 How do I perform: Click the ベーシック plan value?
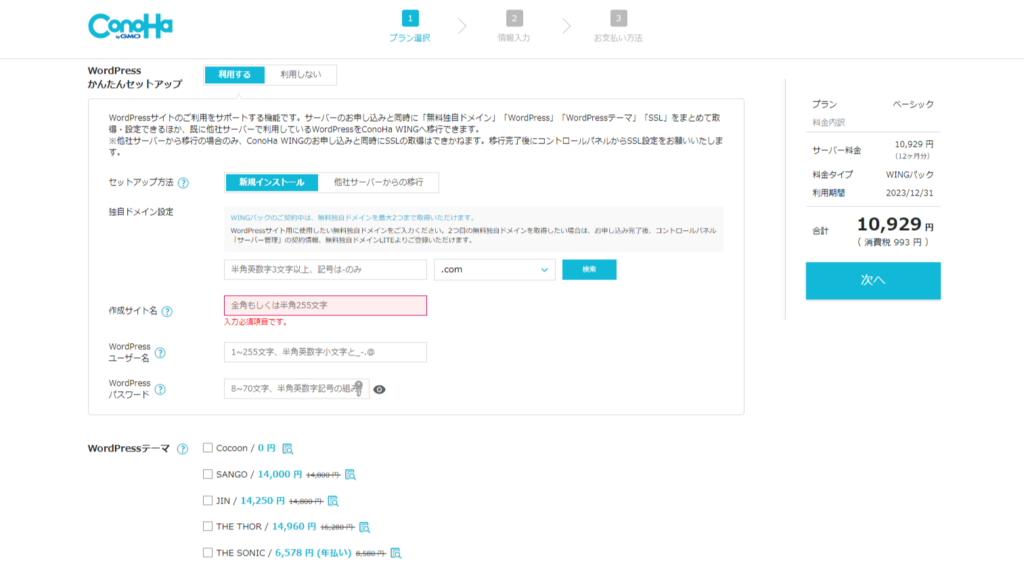click(913, 104)
